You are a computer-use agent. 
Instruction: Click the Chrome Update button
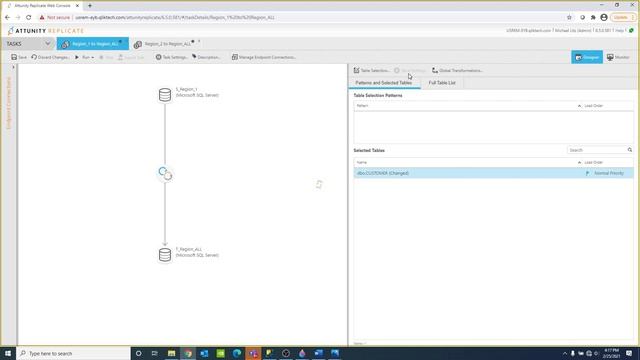pyautogui.click(x=621, y=18)
